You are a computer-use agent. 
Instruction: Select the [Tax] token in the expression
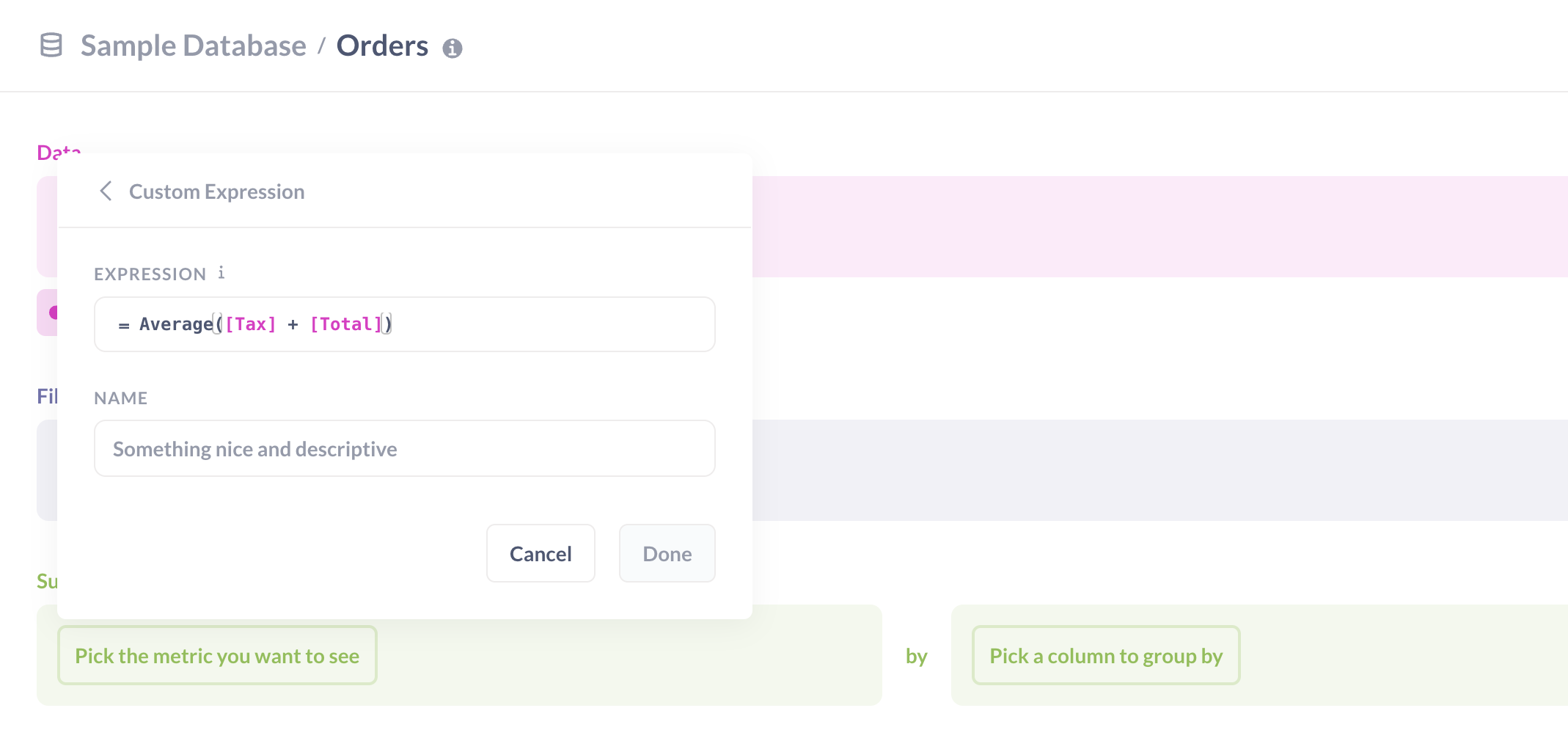pos(251,324)
